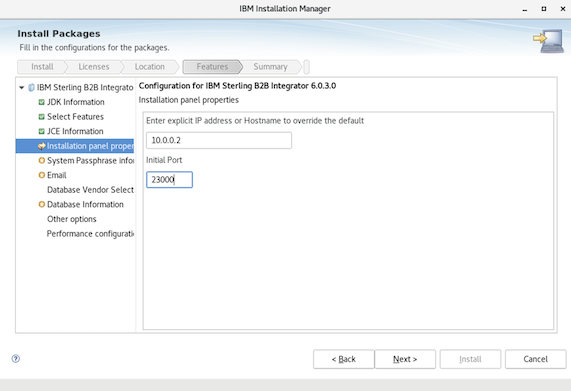Collapse the IBM Sterling B2B Integrator tree node

click(21, 88)
